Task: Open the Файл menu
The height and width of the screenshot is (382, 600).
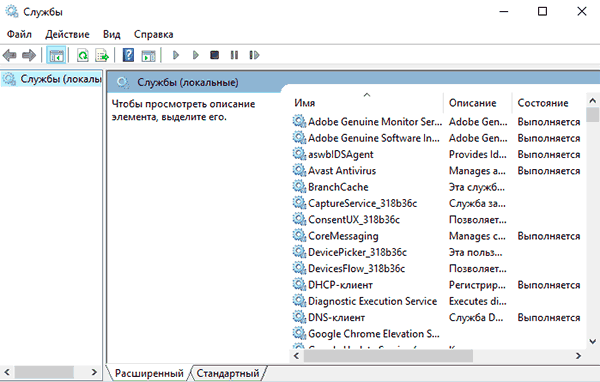Action: (x=19, y=34)
